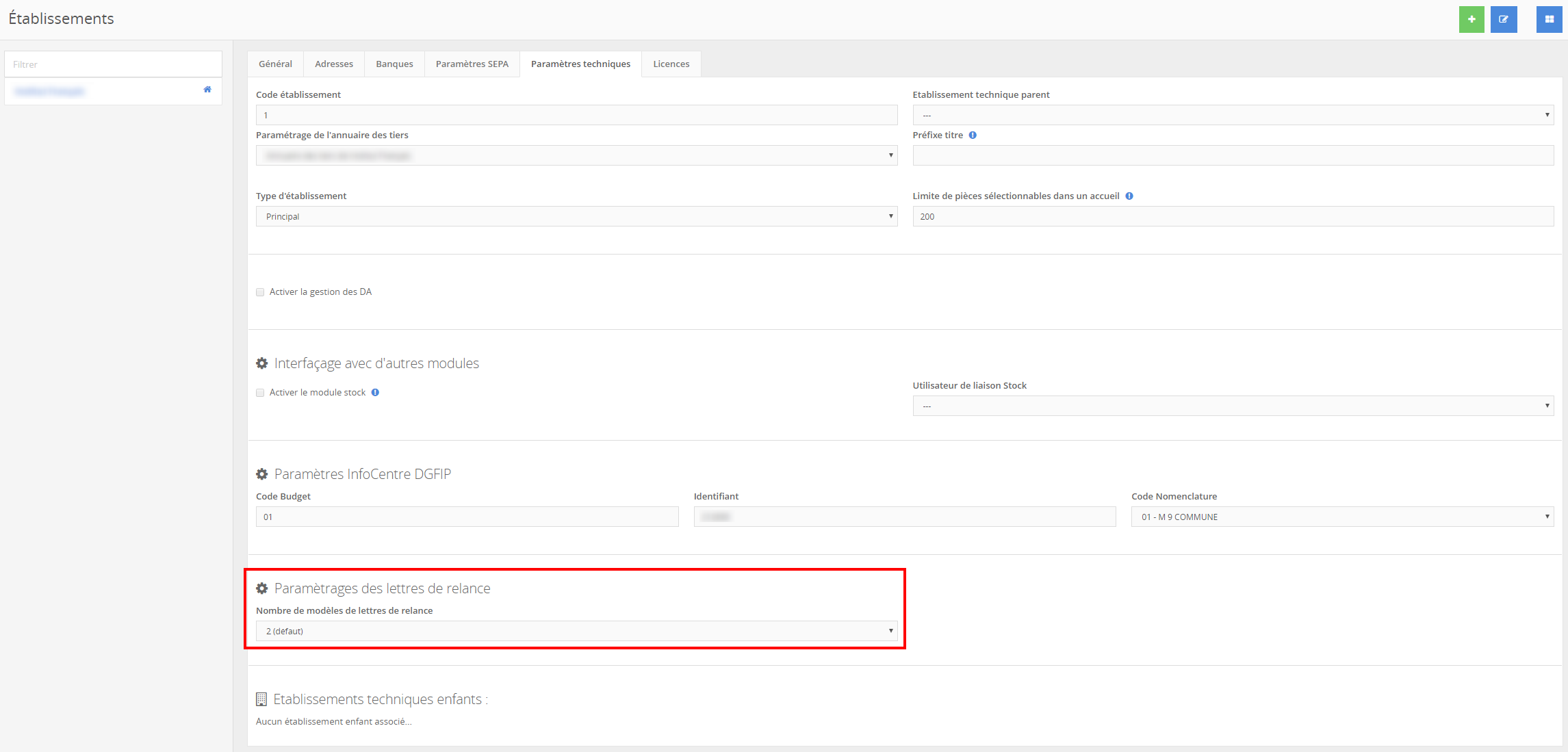The height and width of the screenshot is (752, 1568).
Task: Click info icon next to Préfixe titre
Action: (x=973, y=135)
